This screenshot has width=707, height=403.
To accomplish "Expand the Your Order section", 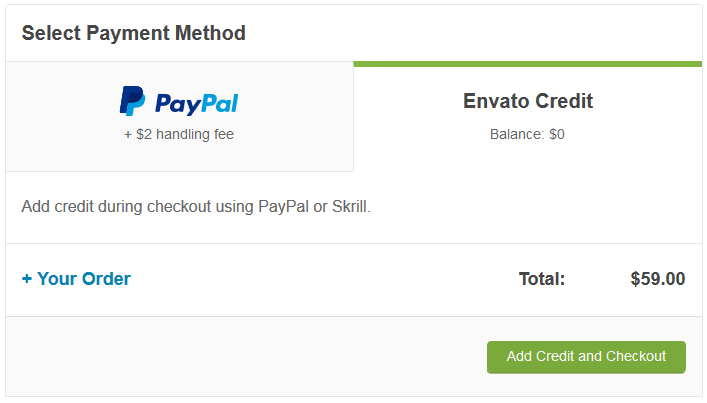I will point(76,279).
